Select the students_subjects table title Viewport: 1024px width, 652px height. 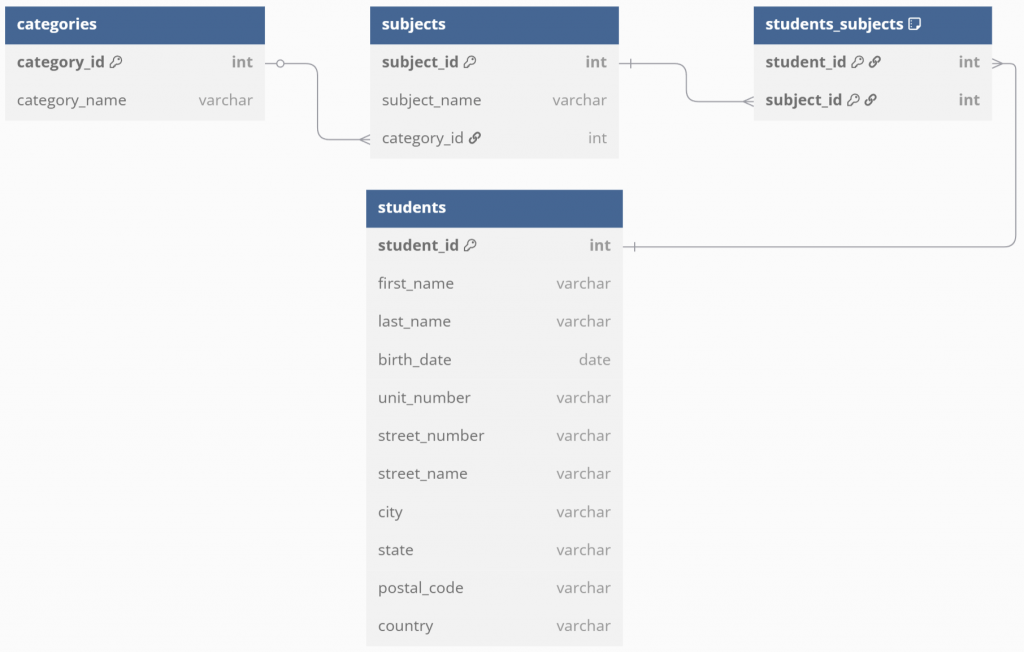coord(834,24)
